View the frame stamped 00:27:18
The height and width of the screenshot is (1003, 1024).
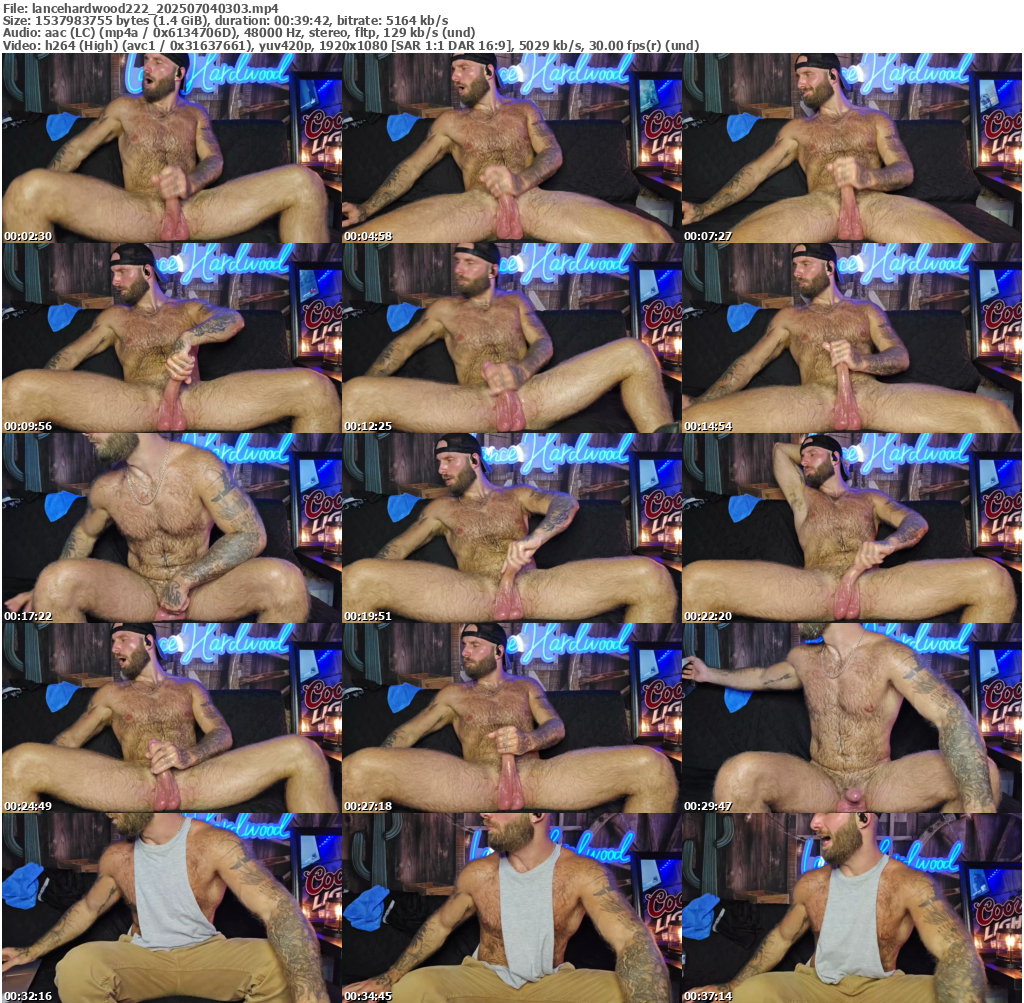click(x=511, y=718)
